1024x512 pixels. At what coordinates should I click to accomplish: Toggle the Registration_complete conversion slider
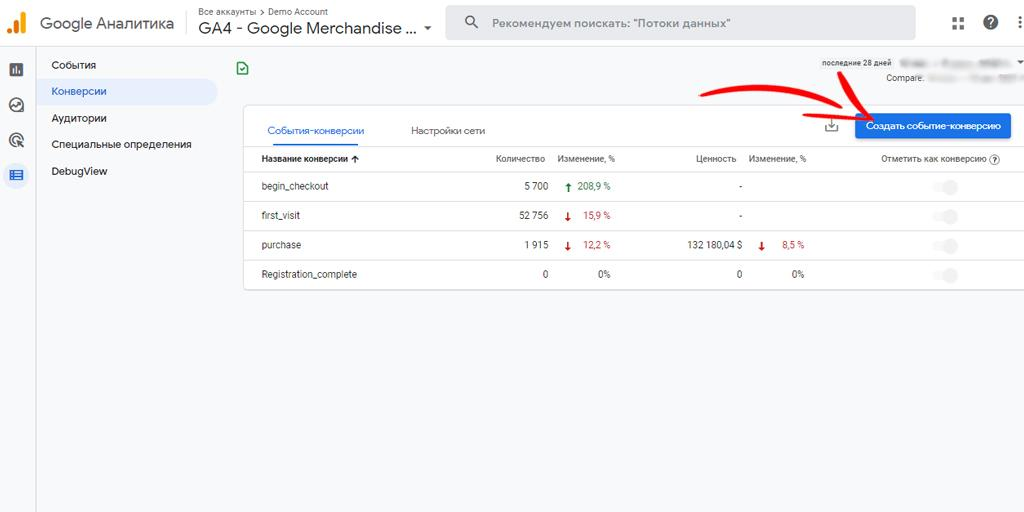945,275
